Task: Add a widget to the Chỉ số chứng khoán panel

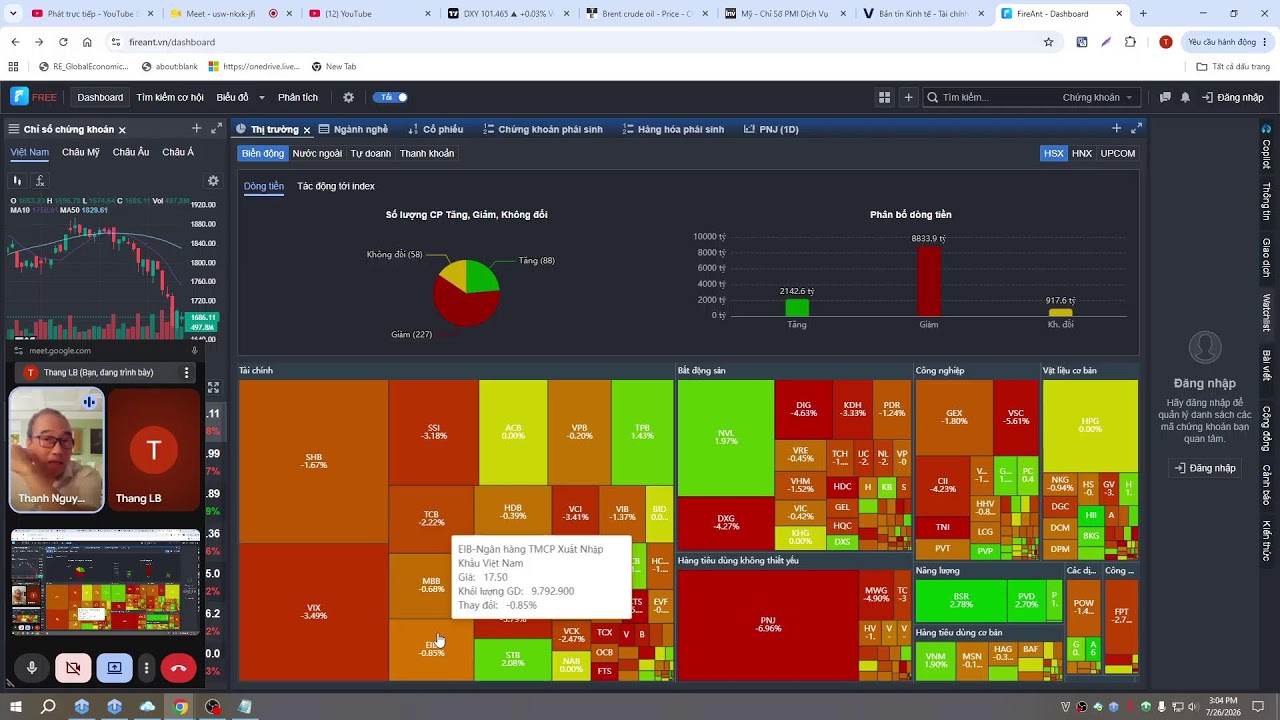Action: (x=196, y=128)
